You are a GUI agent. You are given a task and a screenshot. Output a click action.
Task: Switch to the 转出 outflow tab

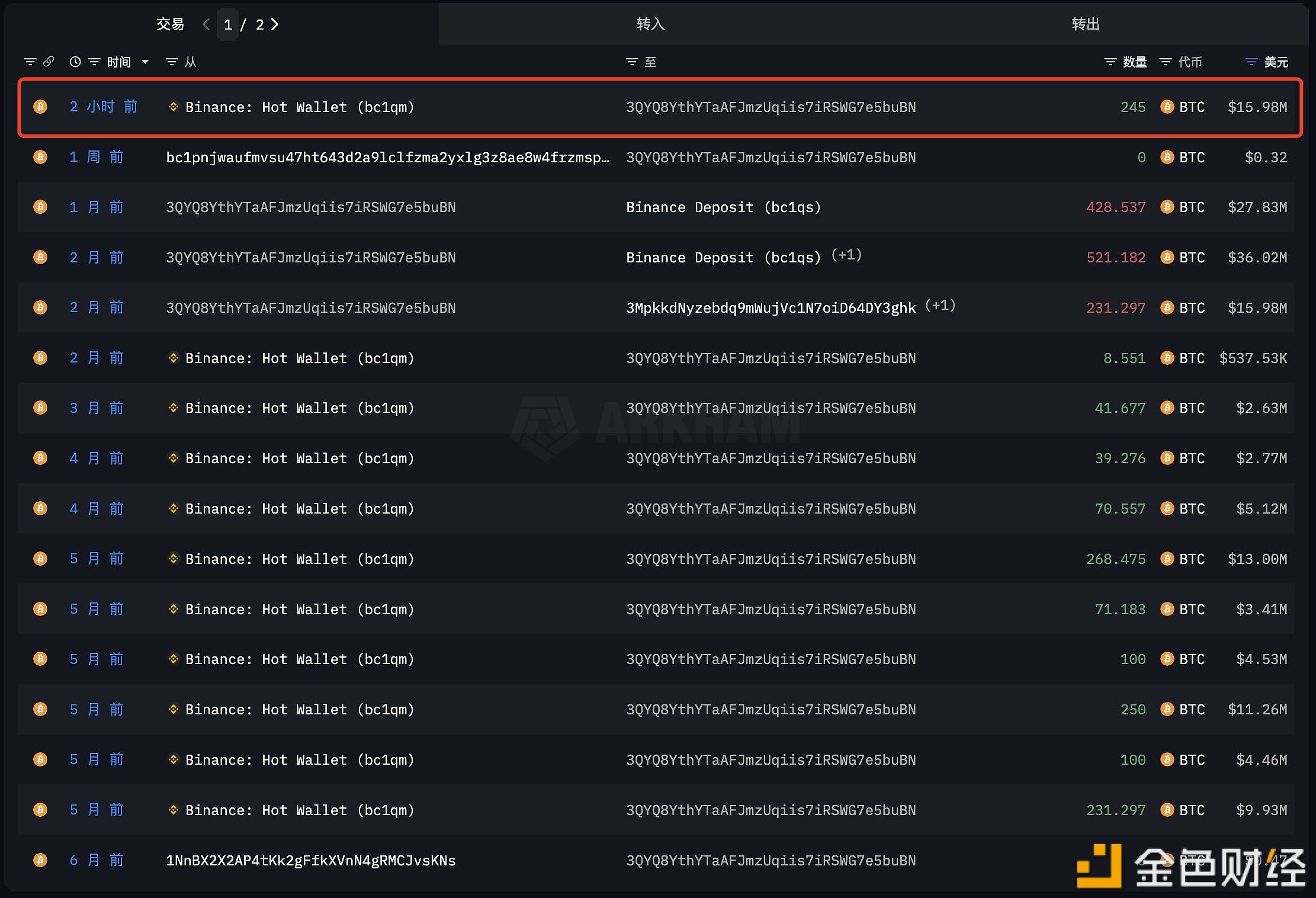pos(1086,24)
